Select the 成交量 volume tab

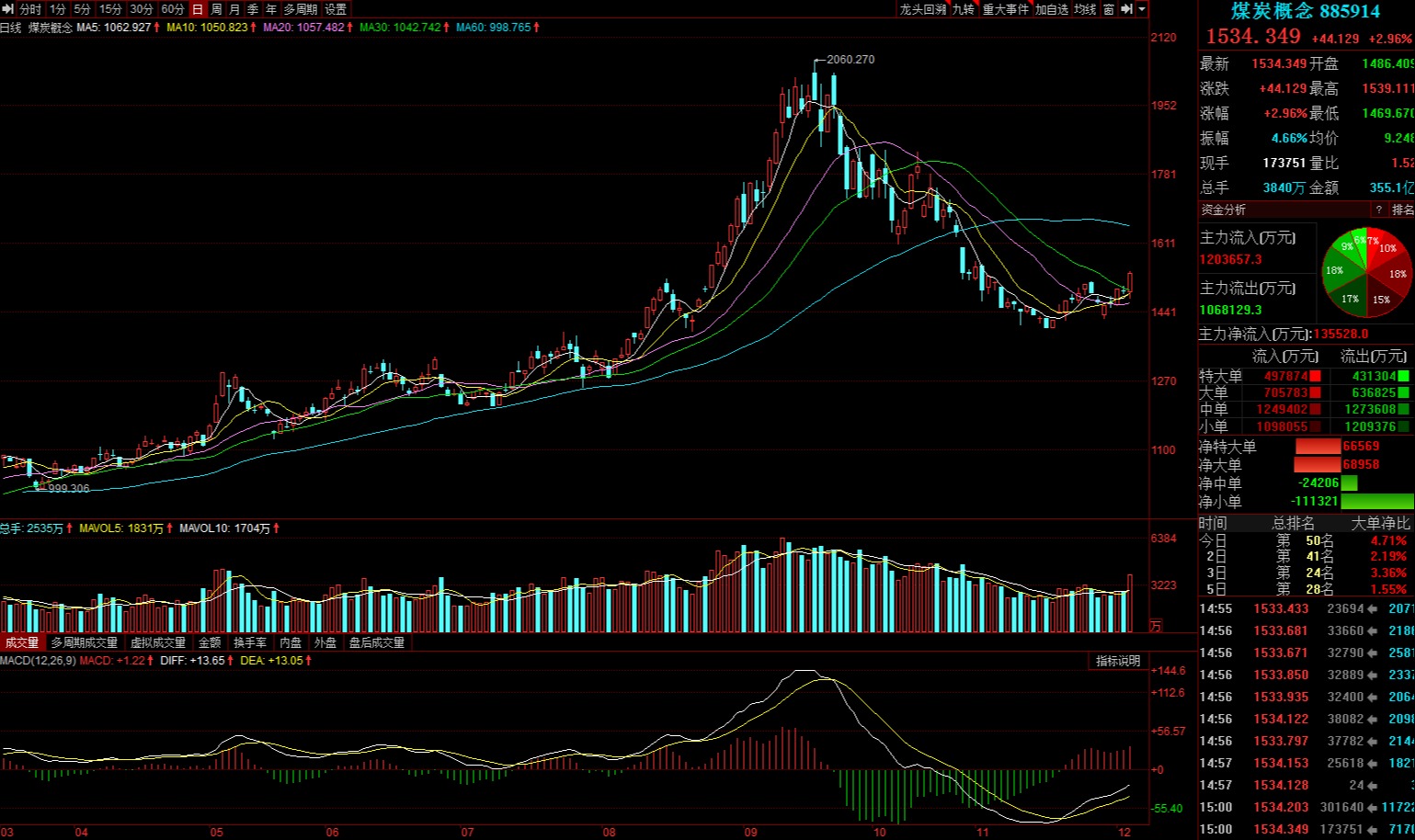pos(22,642)
